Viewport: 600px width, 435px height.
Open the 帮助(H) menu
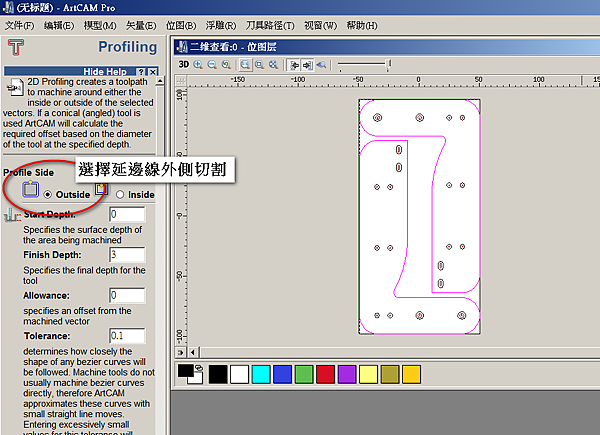362,26
